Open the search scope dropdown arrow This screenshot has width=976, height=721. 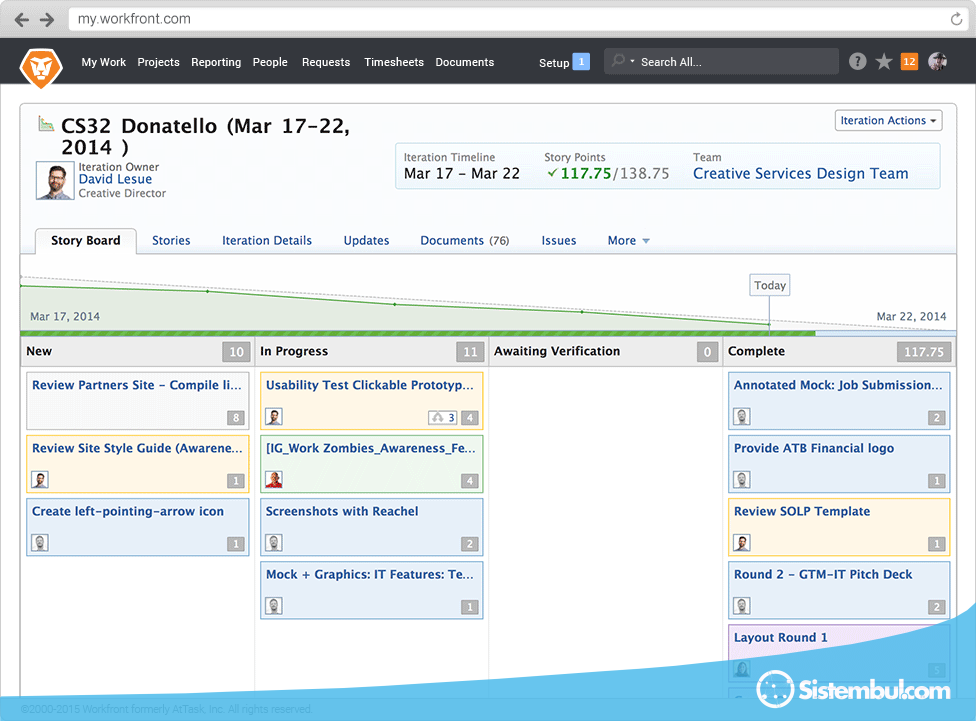[632, 61]
